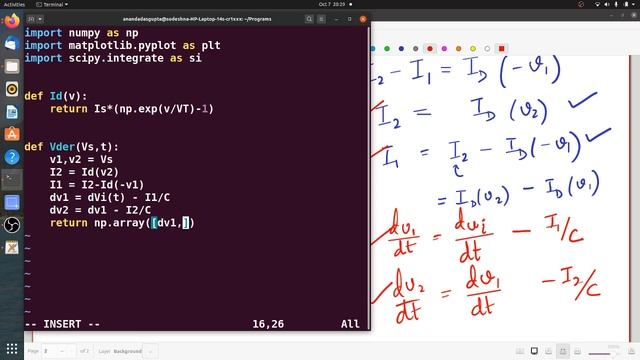The image size is (640, 360).
Task: Select dark blue pen color
Action: (401, 49)
